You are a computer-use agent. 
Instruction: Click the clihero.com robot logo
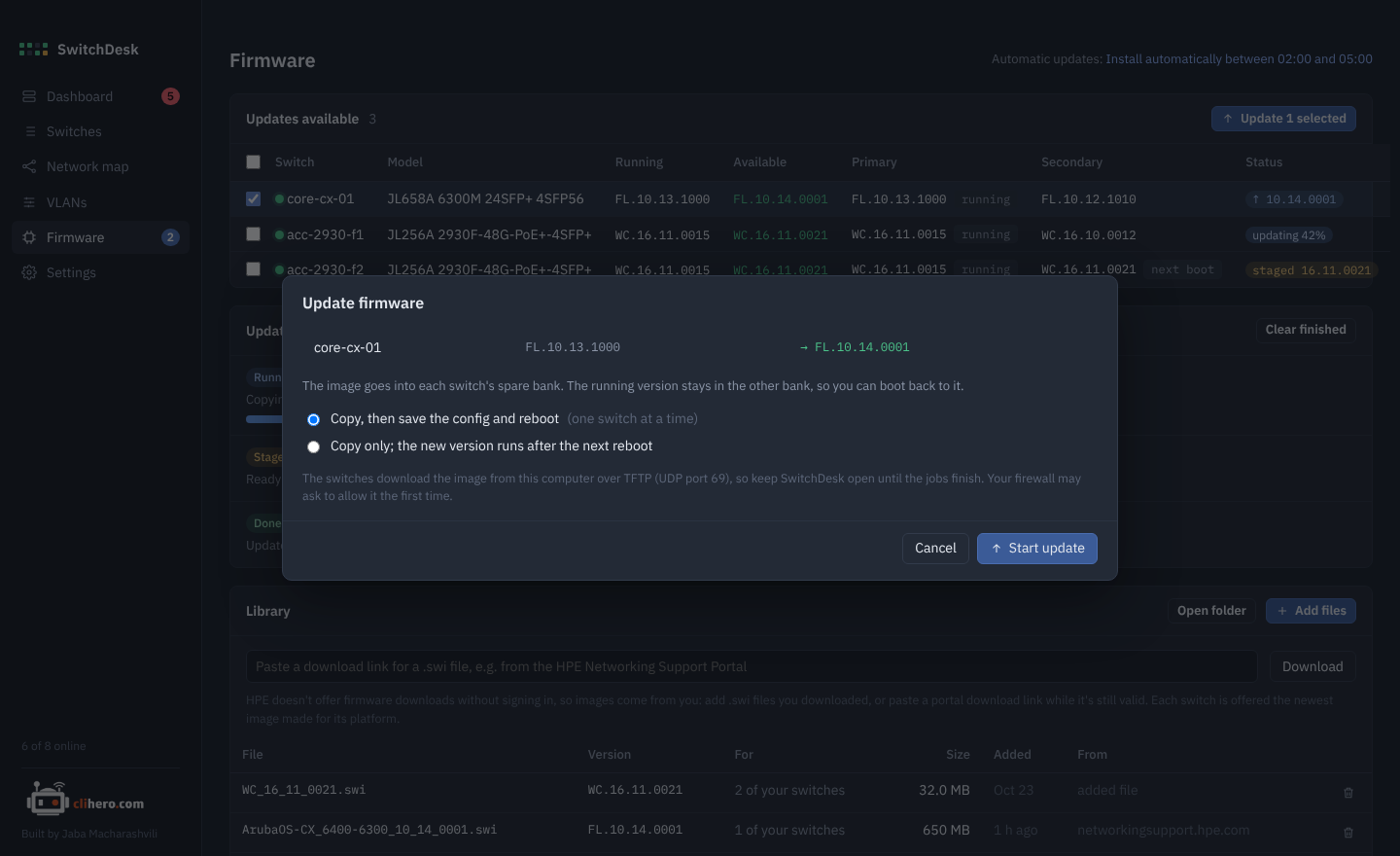[x=47, y=800]
